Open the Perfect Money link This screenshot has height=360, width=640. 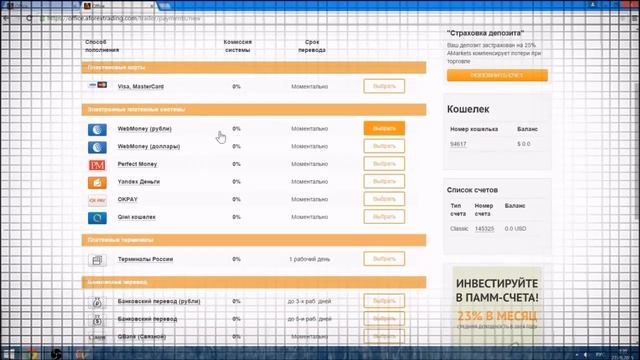click(x=137, y=164)
